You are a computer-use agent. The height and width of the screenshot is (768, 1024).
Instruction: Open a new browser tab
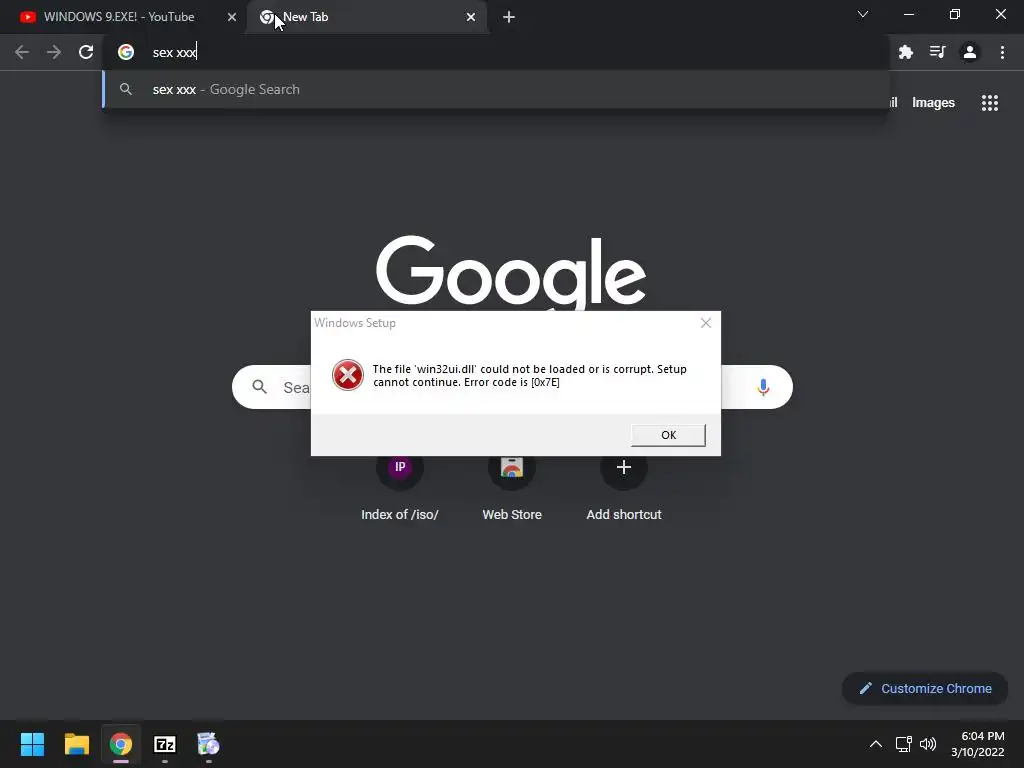click(509, 17)
